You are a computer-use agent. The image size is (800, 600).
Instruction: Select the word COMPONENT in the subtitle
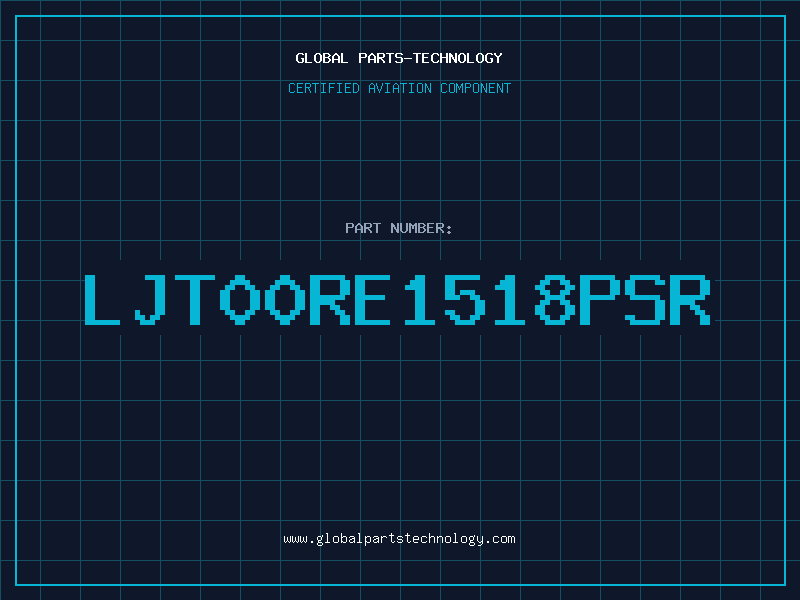click(x=476, y=88)
